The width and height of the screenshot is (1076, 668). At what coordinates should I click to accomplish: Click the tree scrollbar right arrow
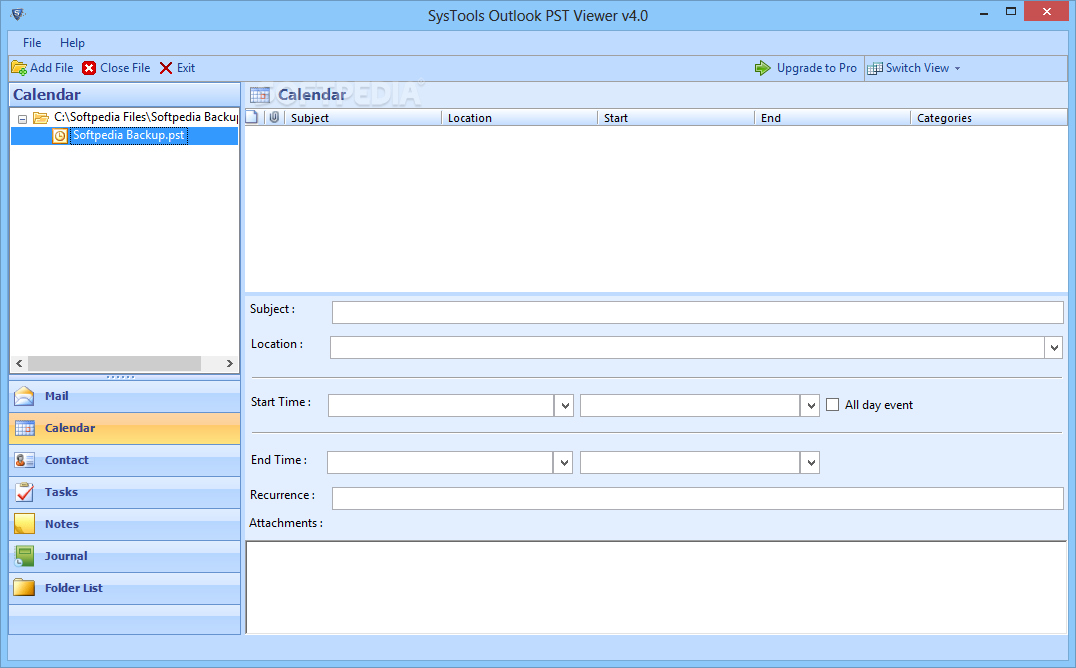pyautogui.click(x=230, y=363)
